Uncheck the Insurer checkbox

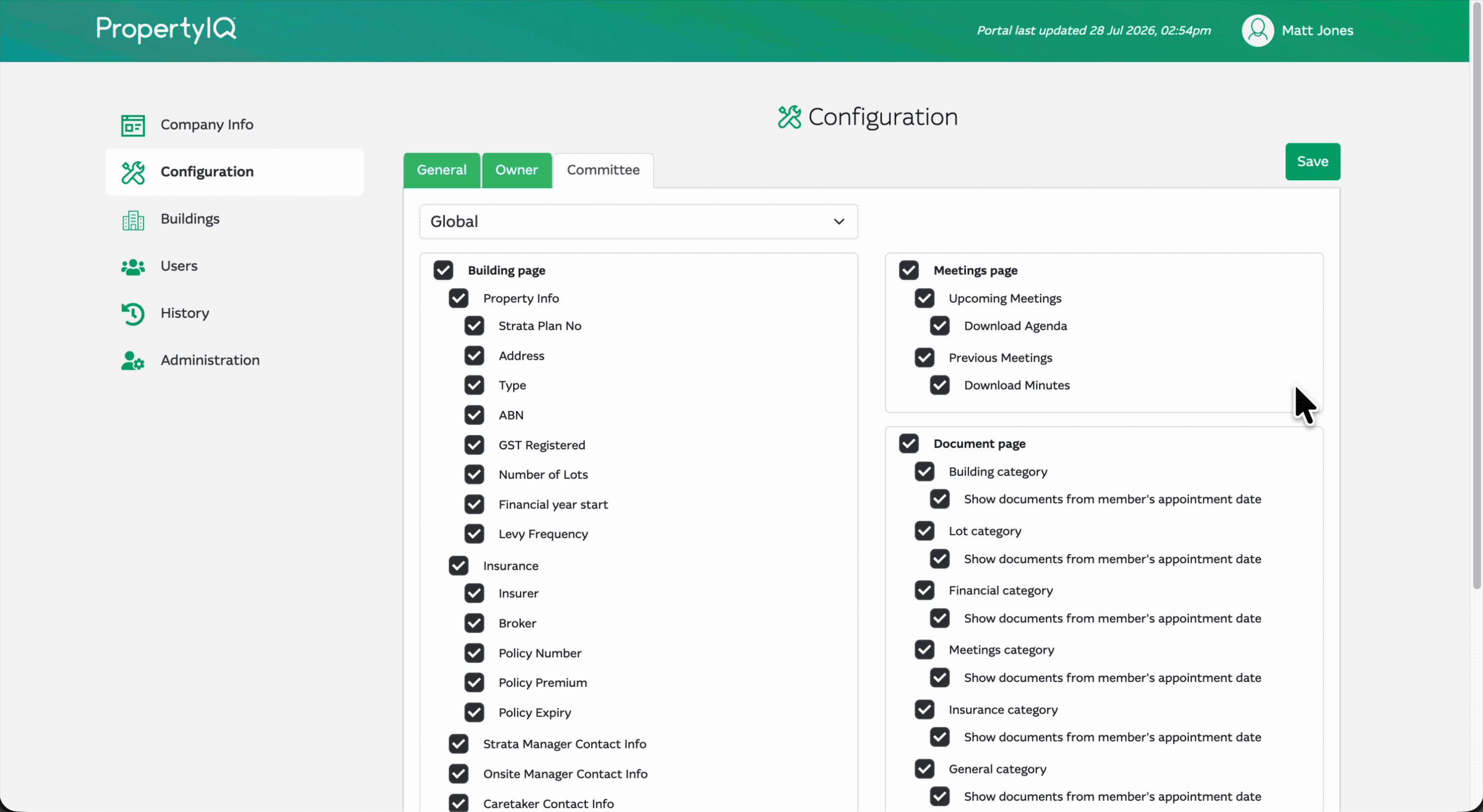click(474, 594)
